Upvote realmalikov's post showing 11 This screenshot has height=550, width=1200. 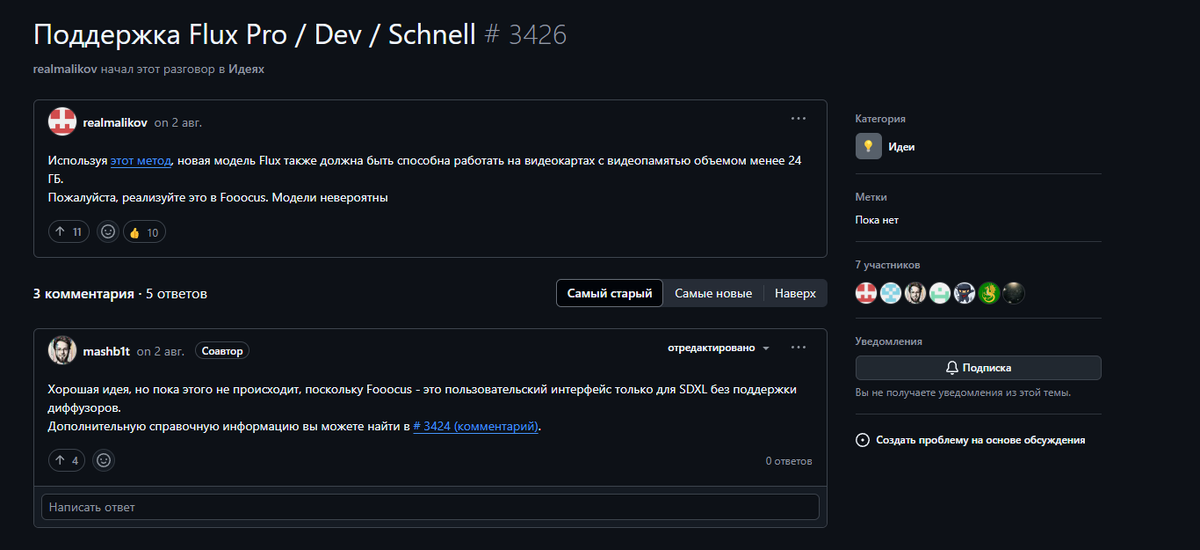tap(69, 232)
